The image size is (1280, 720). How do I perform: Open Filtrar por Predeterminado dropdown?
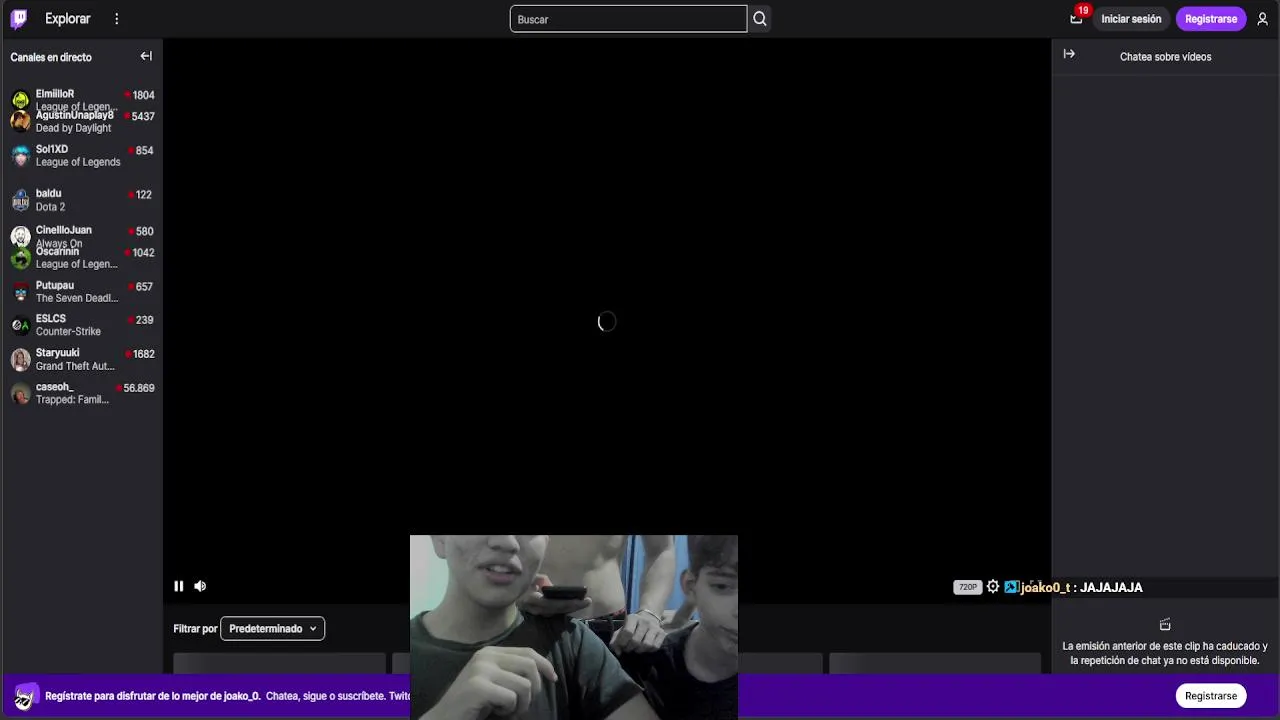click(272, 628)
